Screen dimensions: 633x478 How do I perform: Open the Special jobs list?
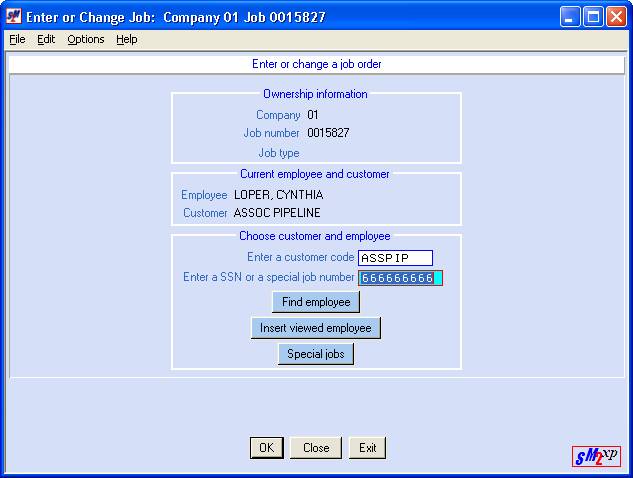[x=316, y=354]
